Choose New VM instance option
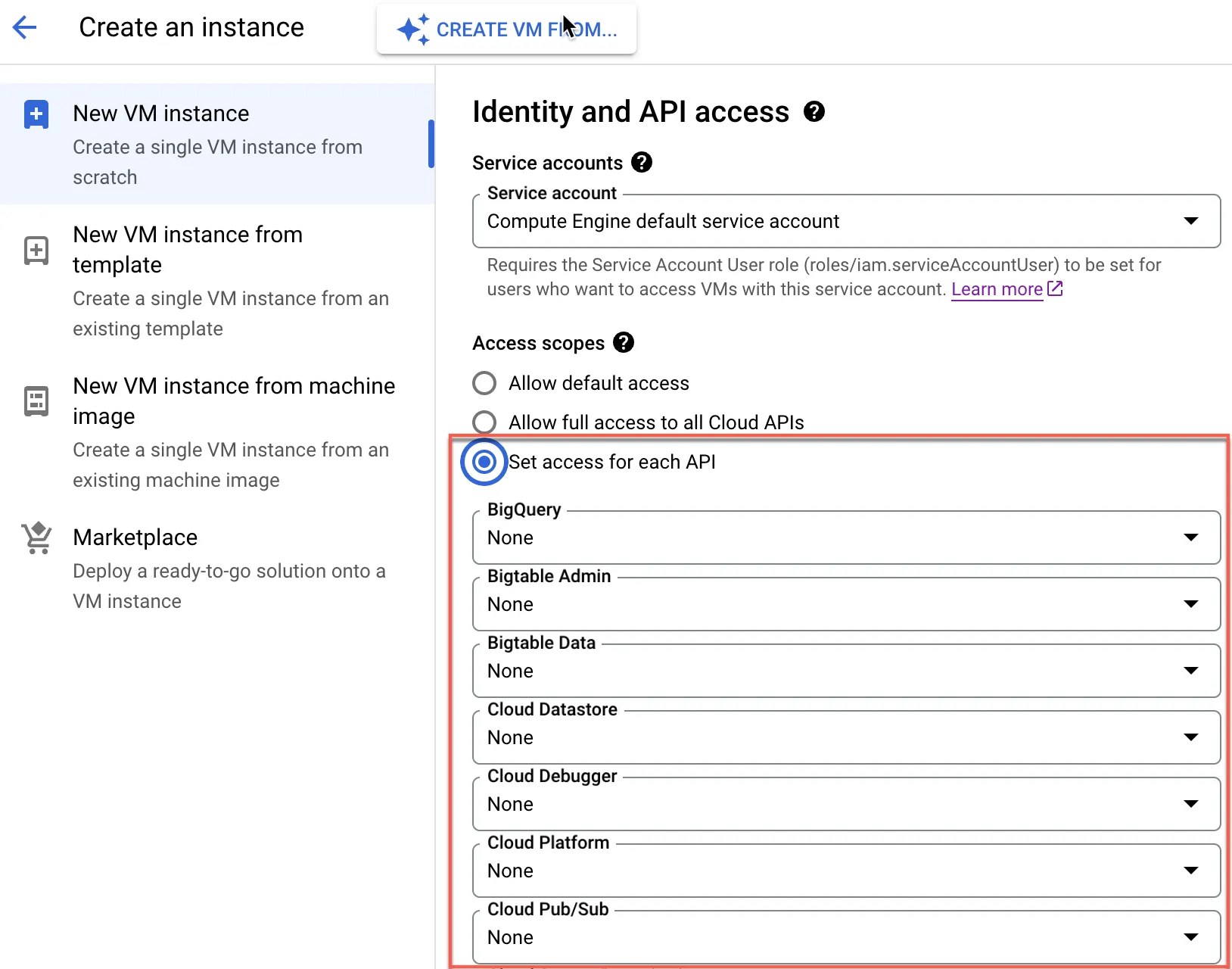 coord(217,144)
